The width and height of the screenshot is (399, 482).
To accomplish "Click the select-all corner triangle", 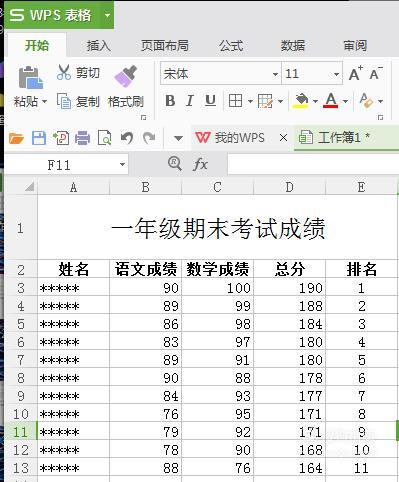I will pyautogui.click(x=29, y=186).
